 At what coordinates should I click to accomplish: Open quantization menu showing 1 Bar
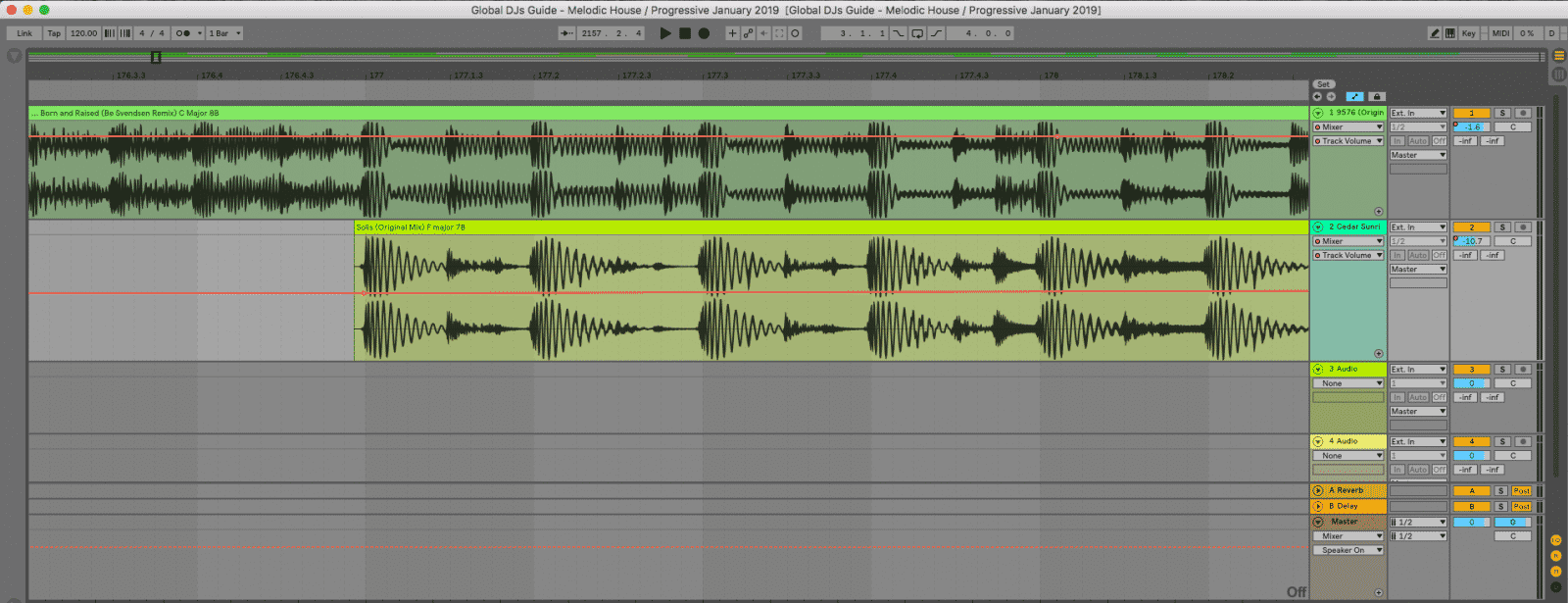click(224, 33)
